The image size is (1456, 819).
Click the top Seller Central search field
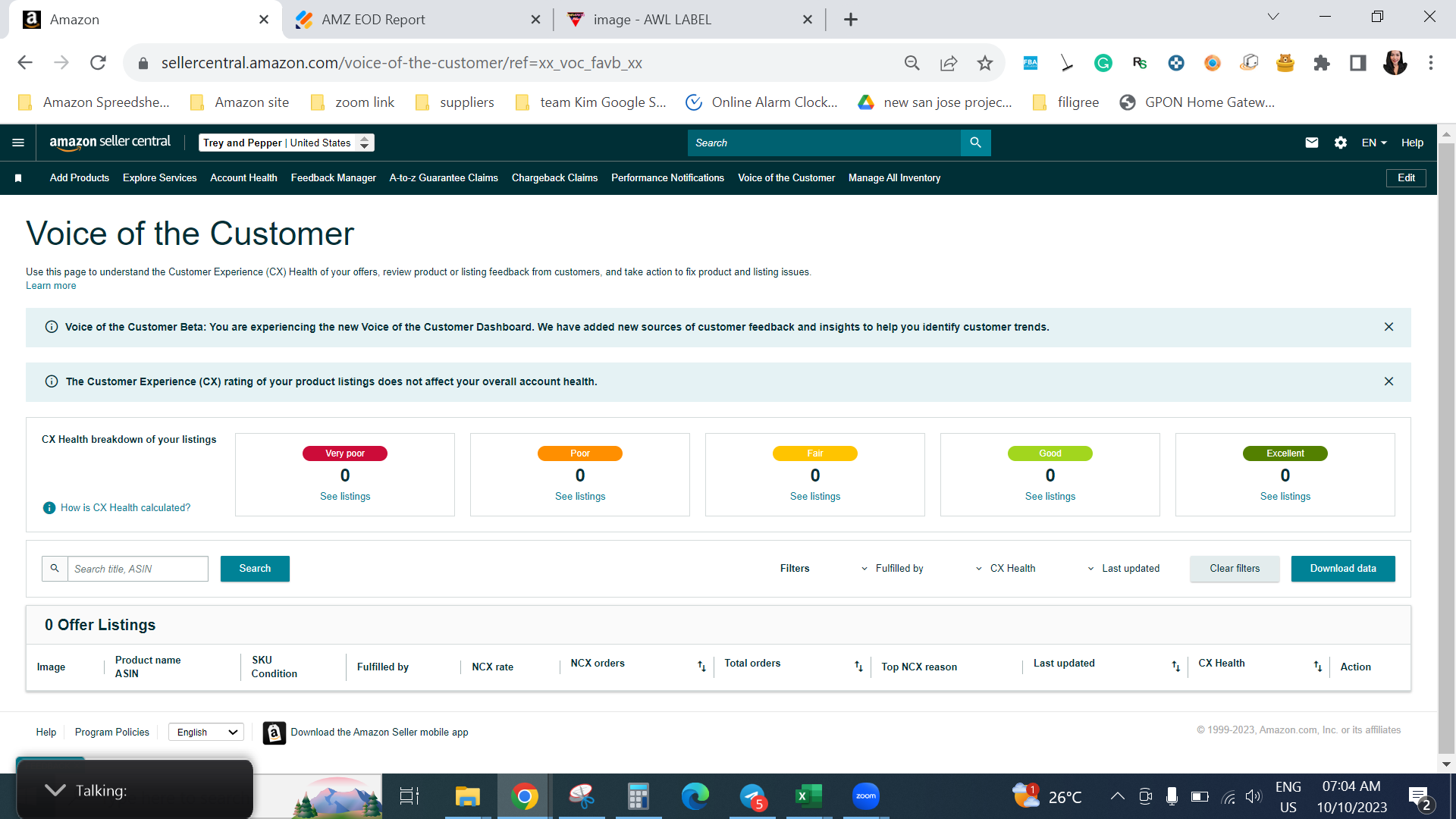click(824, 143)
